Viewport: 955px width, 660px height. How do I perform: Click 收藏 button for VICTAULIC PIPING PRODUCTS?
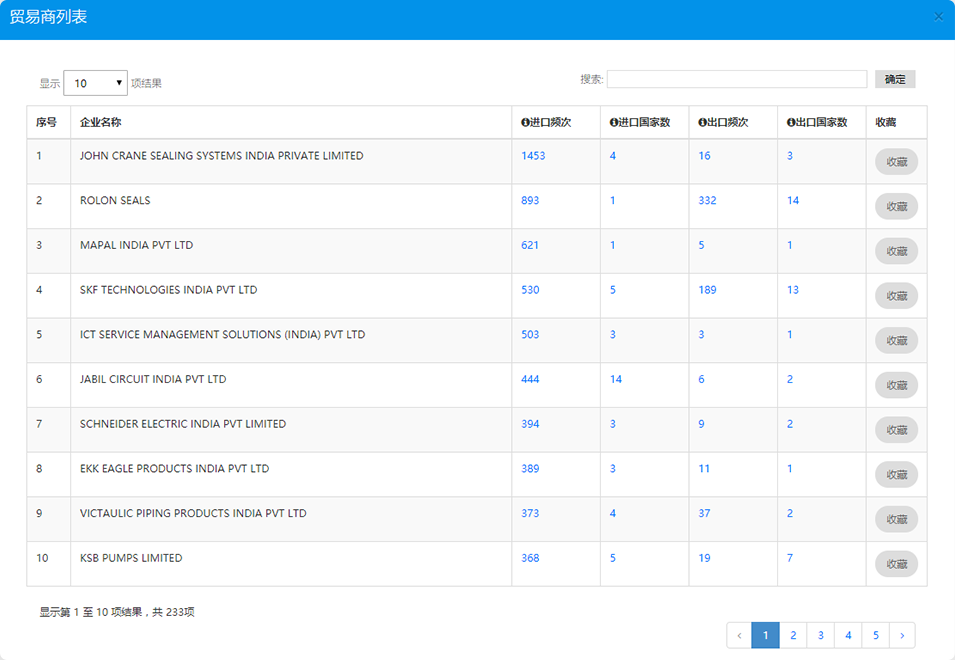point(897,519)
